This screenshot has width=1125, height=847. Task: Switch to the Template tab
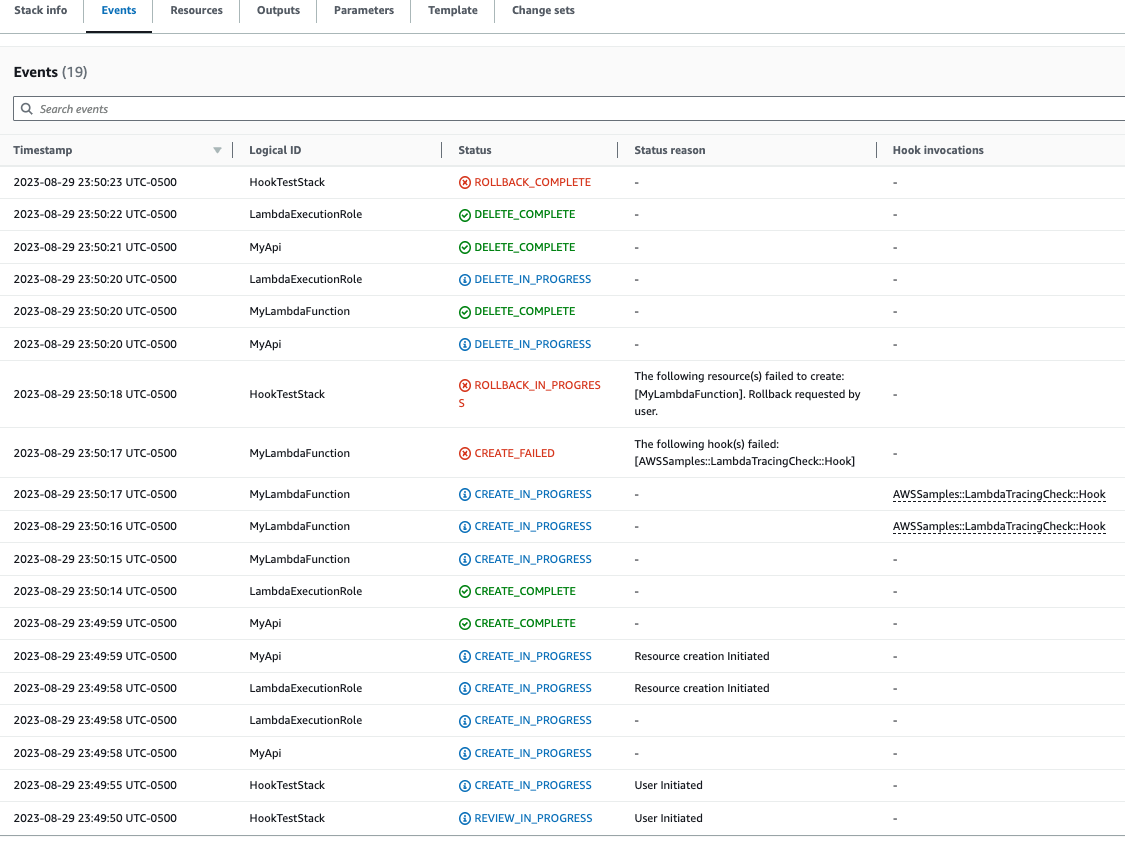point(452,10)
